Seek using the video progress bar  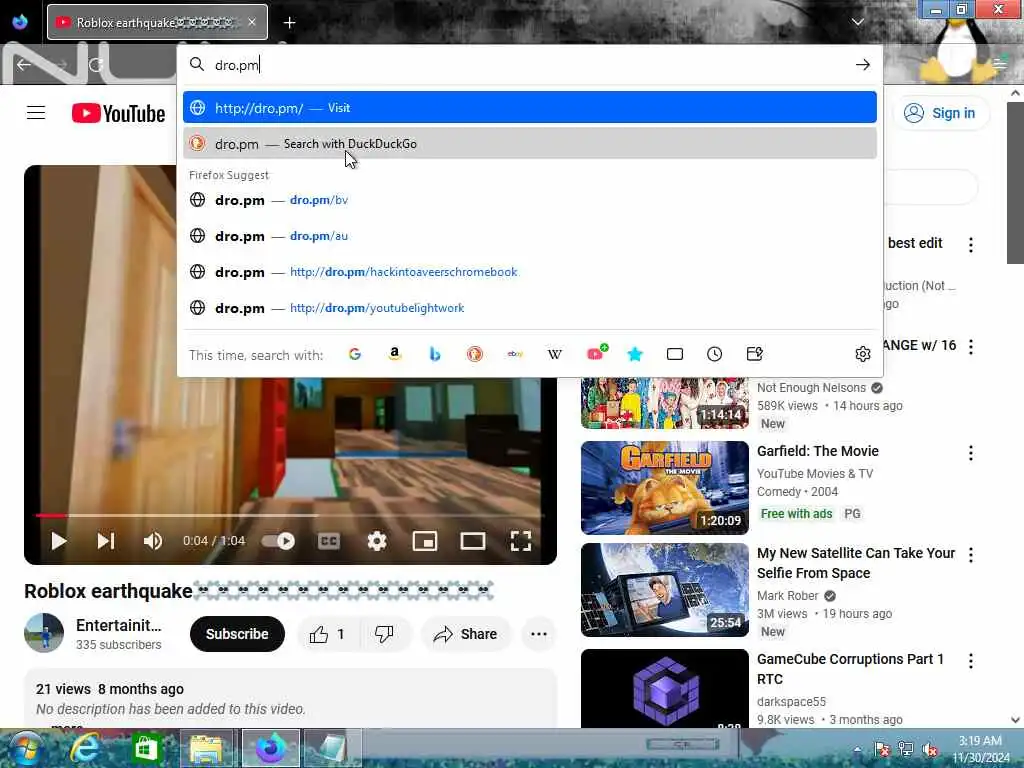(x=290, y=516)
